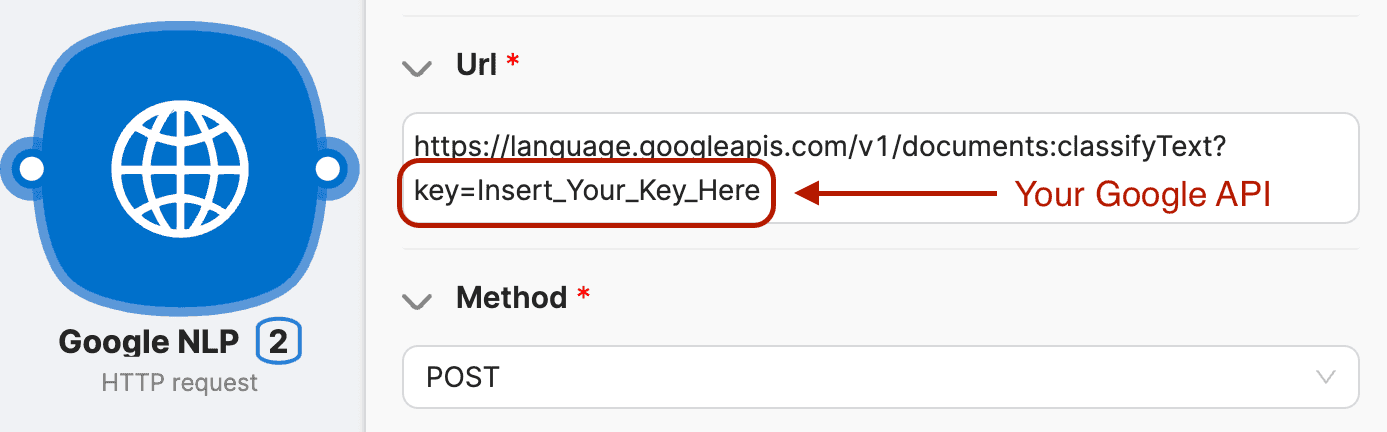Click the red arrow pointing at the key
The width and height of the screenshot is (1387, 432).
tap(898, 193)
